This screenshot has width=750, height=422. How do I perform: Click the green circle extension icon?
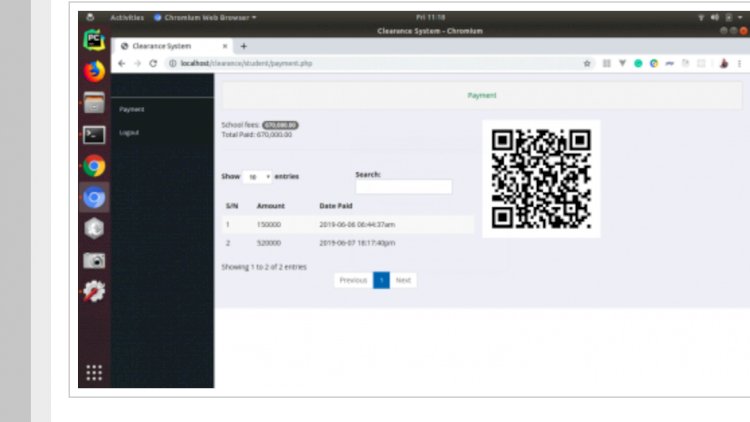pyautogui.click(x=638, y=63)
